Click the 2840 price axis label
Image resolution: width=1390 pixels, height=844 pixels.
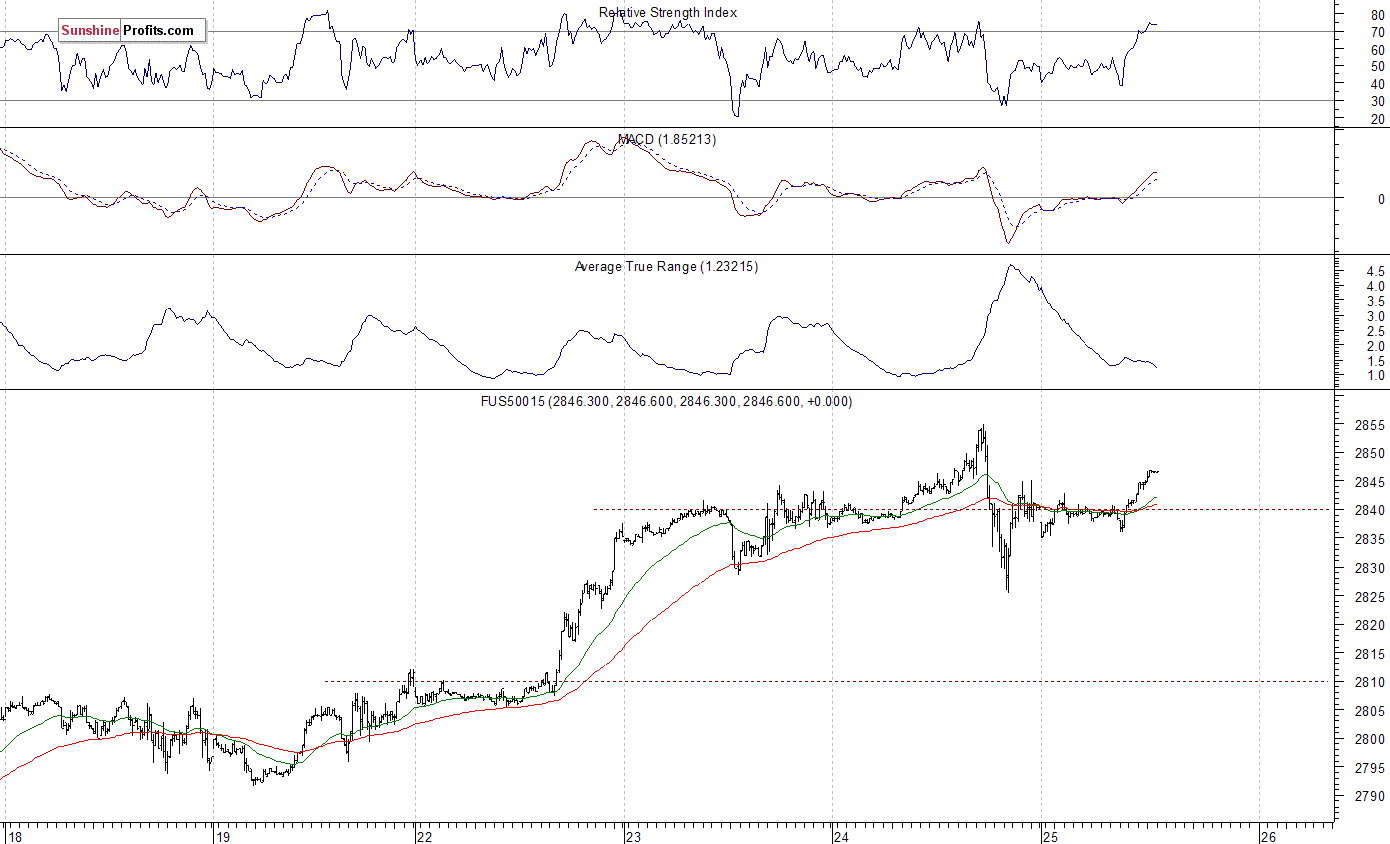1369,511
